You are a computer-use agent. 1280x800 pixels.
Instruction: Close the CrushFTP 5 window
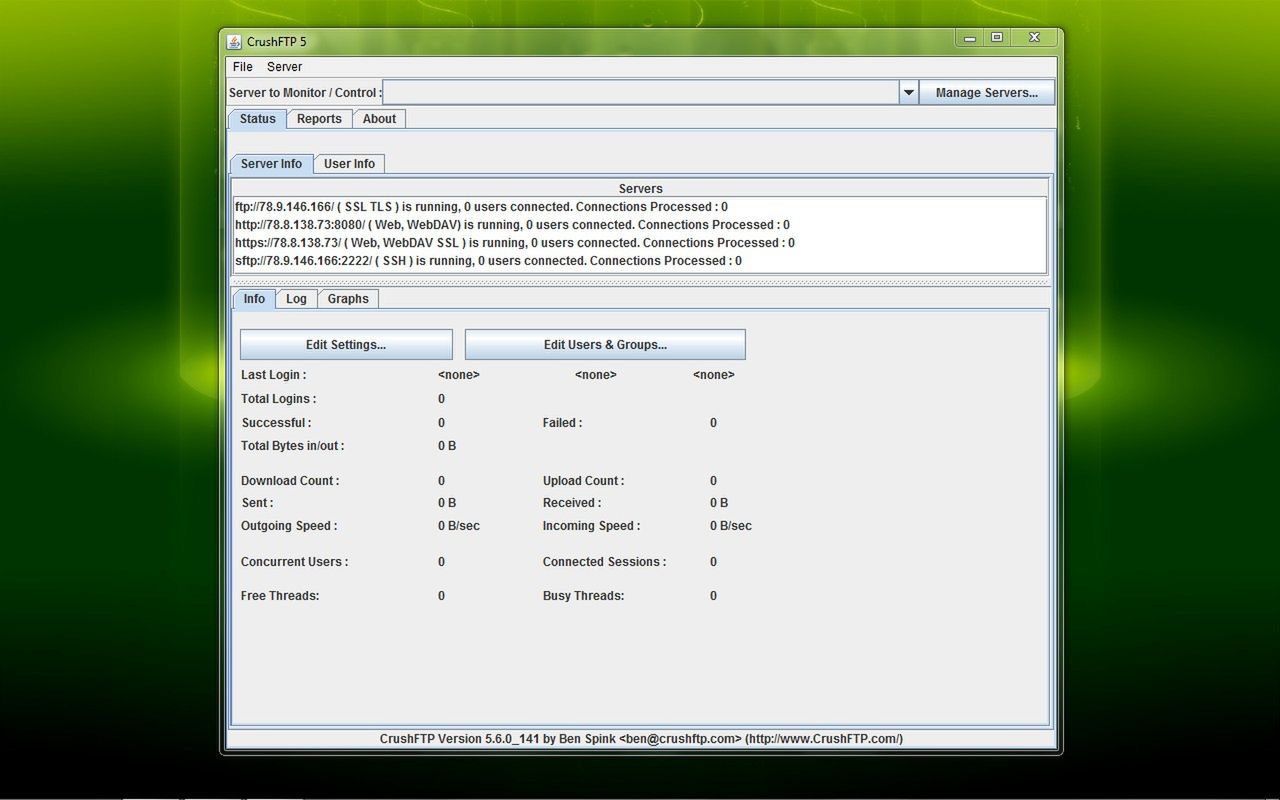click(x=1034, y=38)
